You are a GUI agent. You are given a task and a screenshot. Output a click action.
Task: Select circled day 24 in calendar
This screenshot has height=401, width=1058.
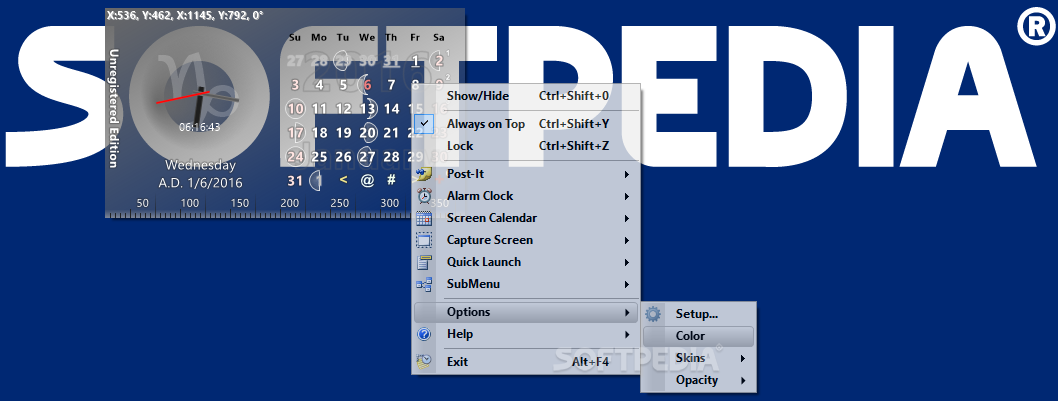[x=296, y=157]
